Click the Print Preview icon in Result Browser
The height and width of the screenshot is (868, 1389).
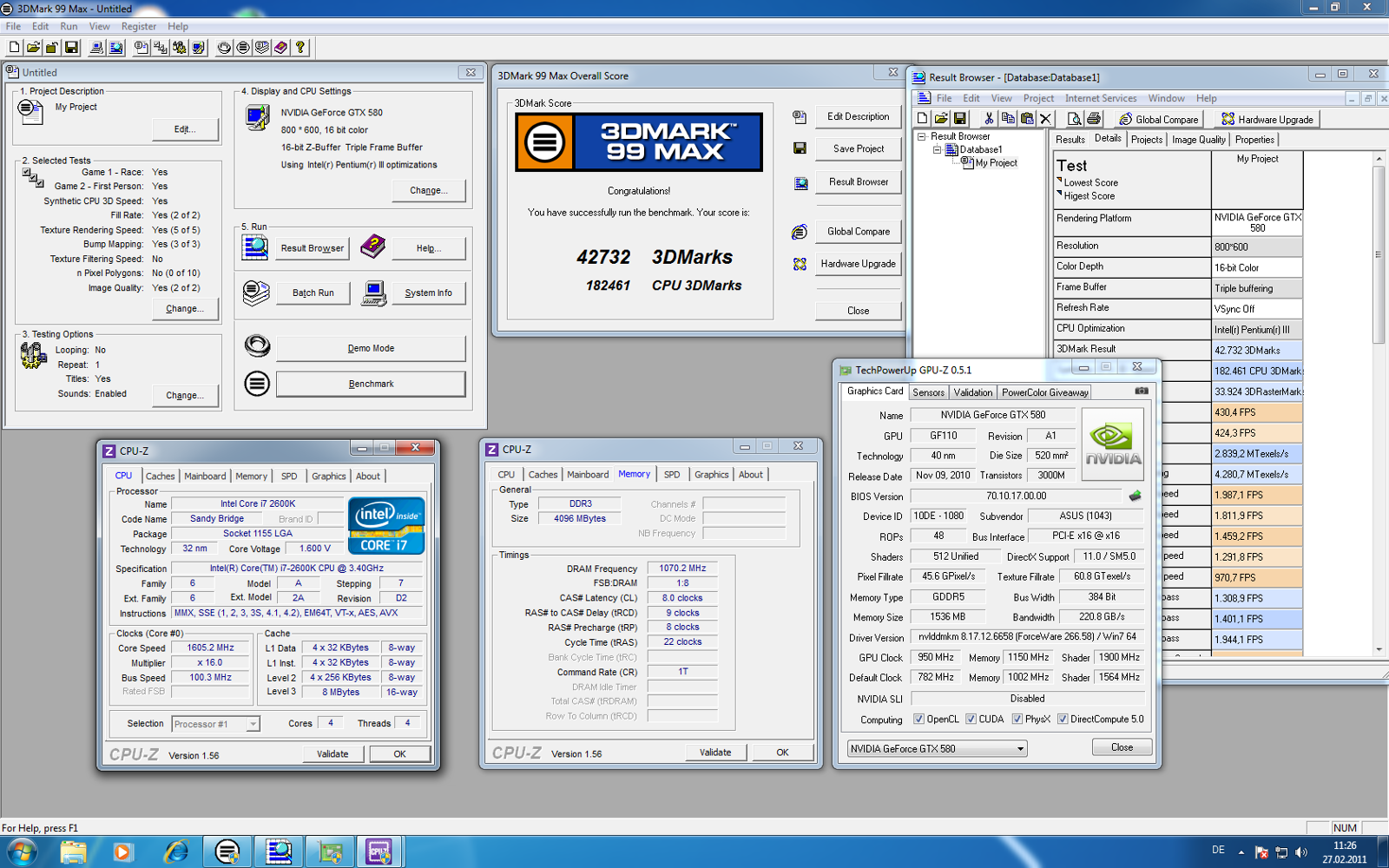point(1075,119)
